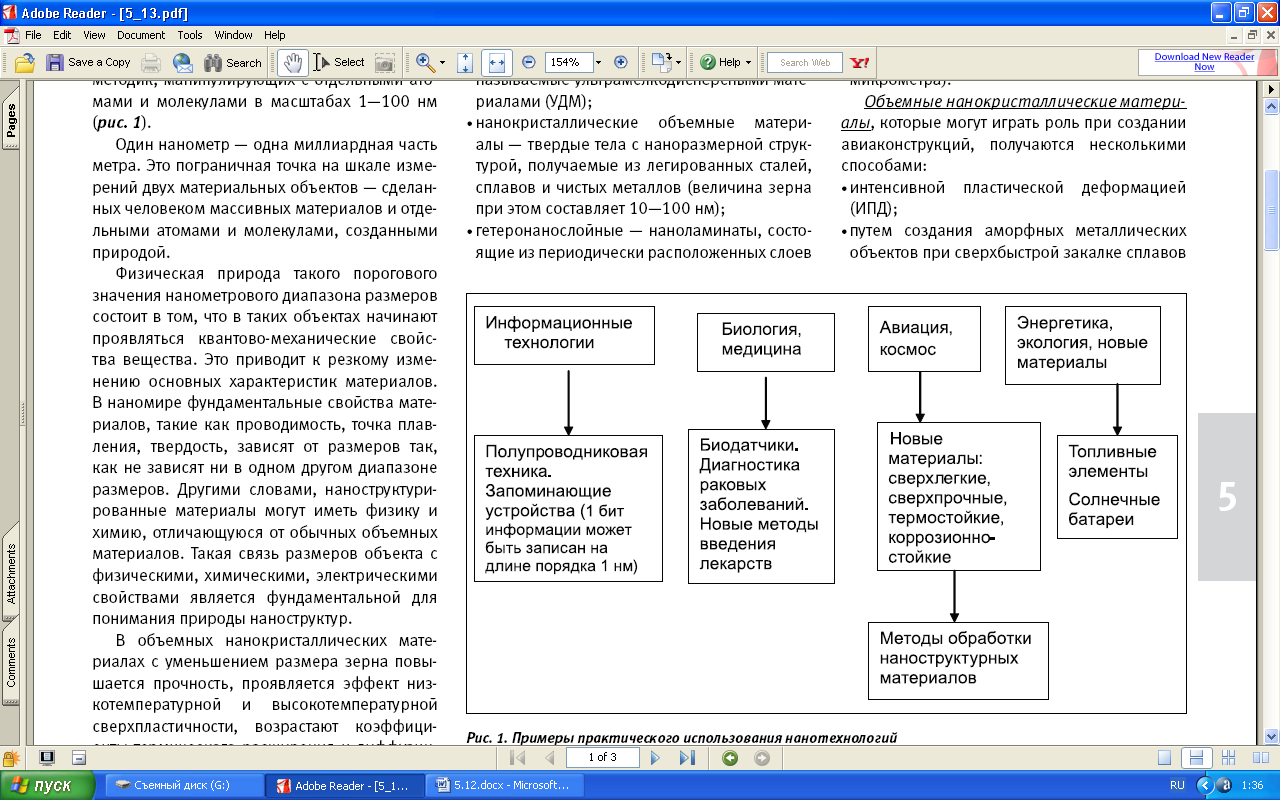Go to the previous page
The width and height of the screenshot is (1280, 800).
(548, 757)
